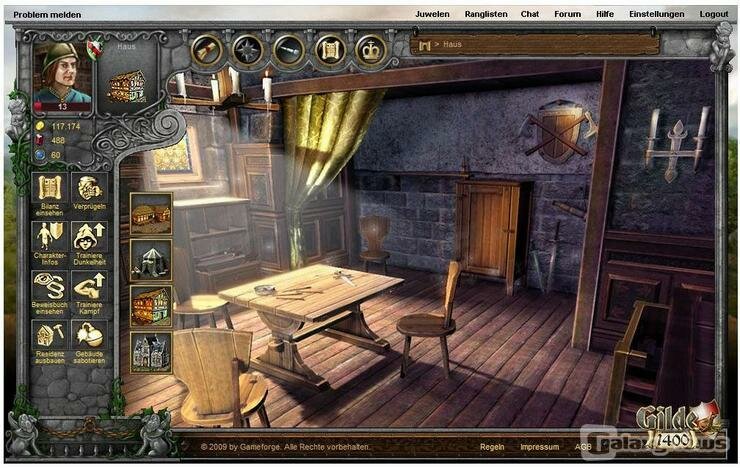Click the Logout link
This screenshot has height=468, width=740.
[x=714, y=14]
